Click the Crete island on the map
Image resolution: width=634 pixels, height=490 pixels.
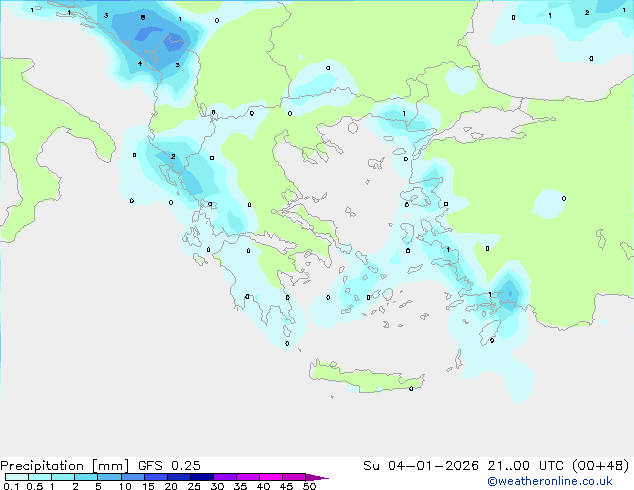point(366,377)
